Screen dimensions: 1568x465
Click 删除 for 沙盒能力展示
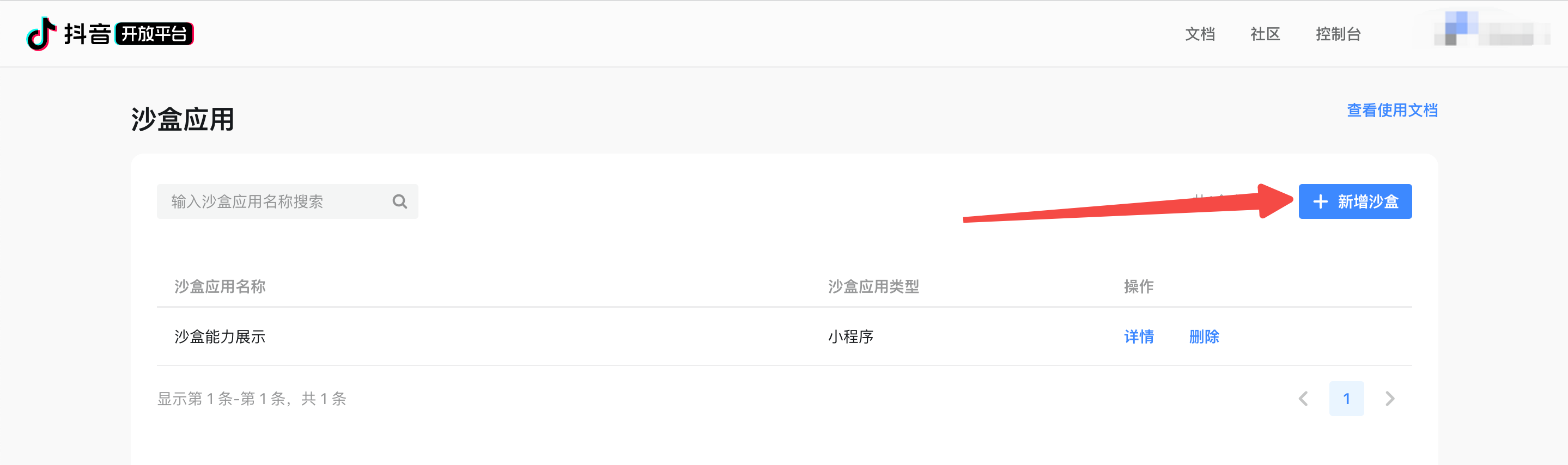tap(1204, 336)
